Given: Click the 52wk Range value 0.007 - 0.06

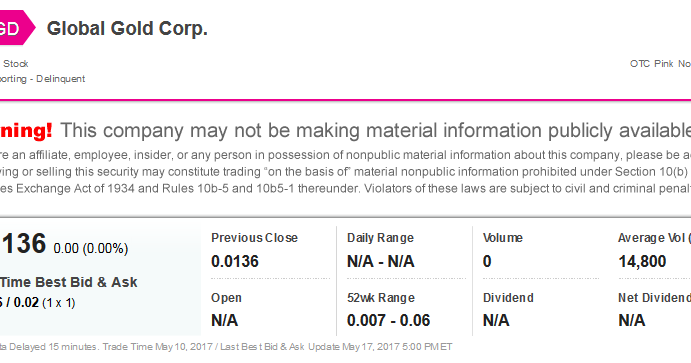Looking at the screenshot, I should point(388,320).
